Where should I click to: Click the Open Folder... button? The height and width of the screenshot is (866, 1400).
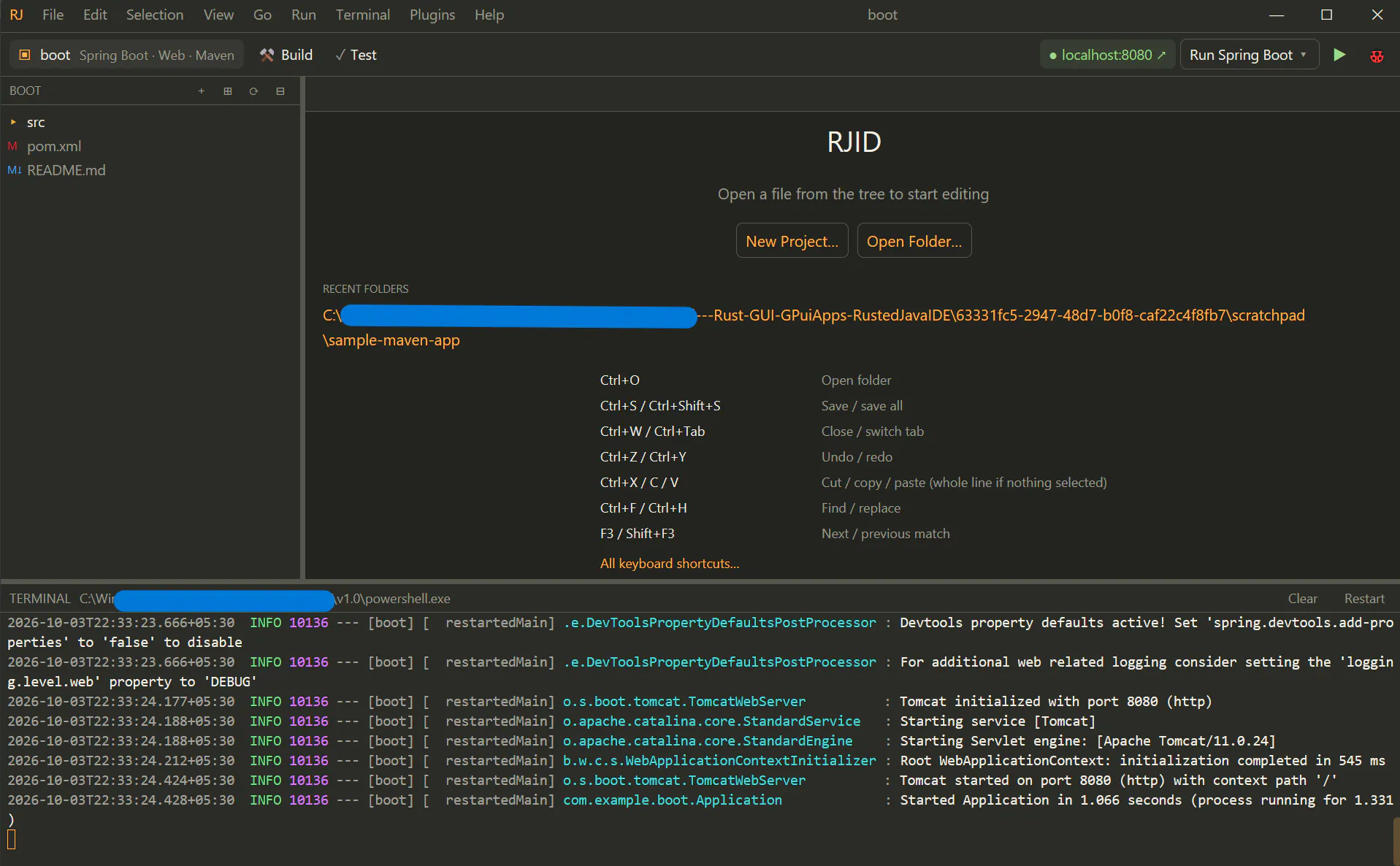point(914,241)
